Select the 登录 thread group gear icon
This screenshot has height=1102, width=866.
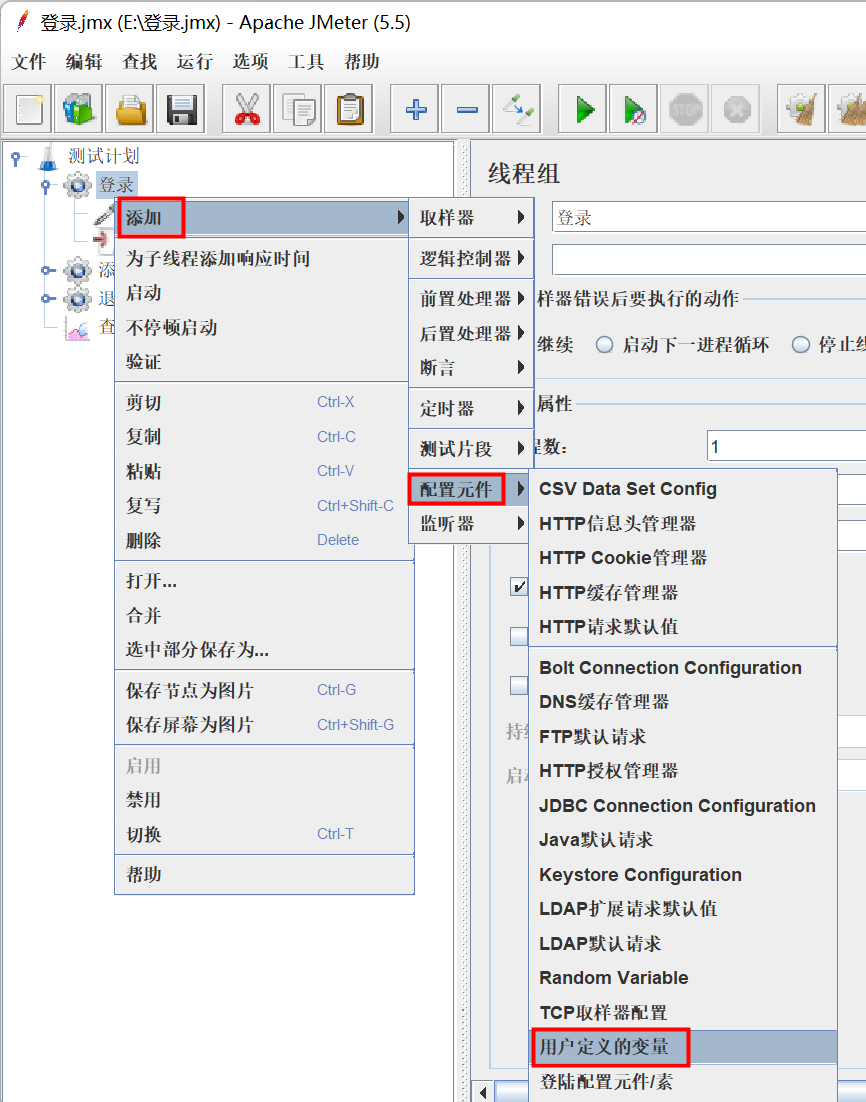77,186
